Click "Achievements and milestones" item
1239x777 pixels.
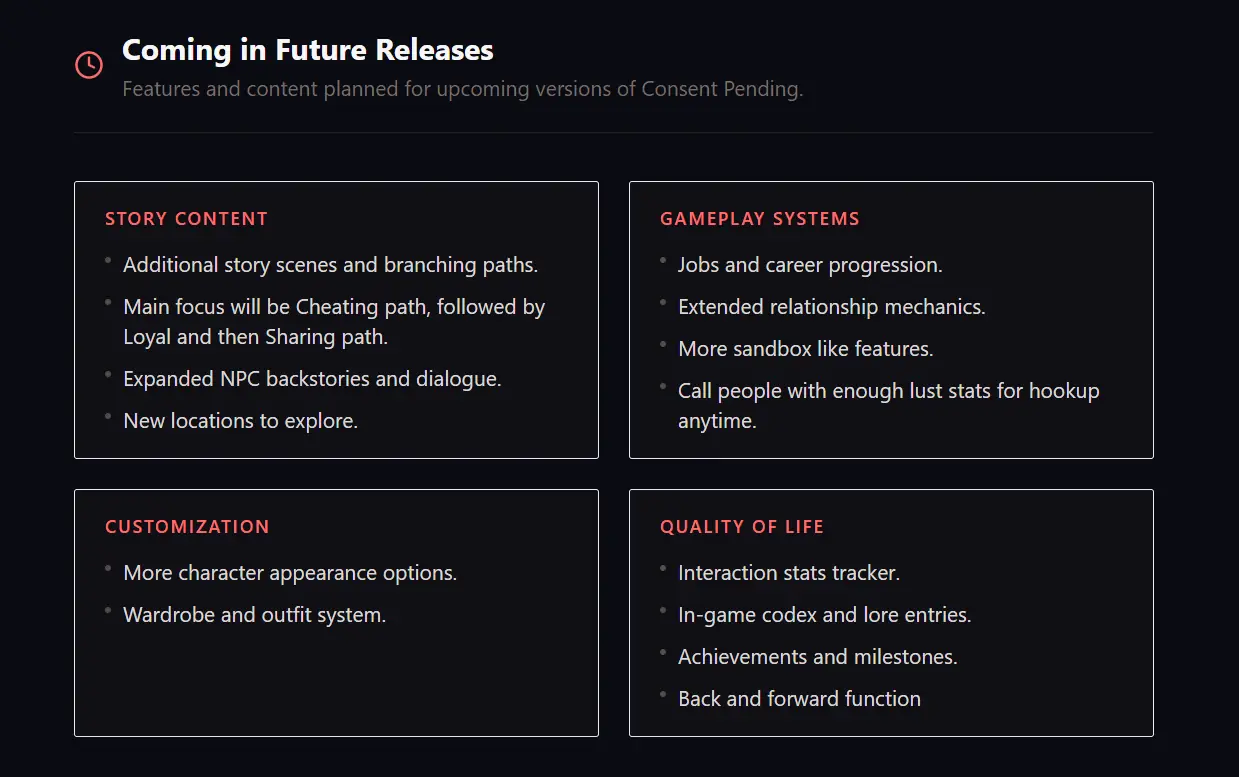coord(817,657)
